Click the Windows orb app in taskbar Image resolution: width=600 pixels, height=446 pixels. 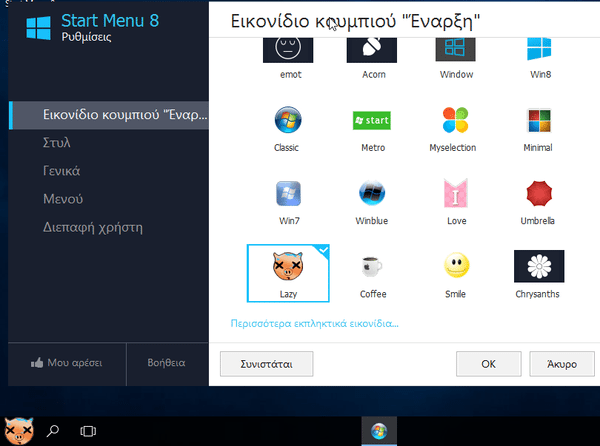point(379,431)
